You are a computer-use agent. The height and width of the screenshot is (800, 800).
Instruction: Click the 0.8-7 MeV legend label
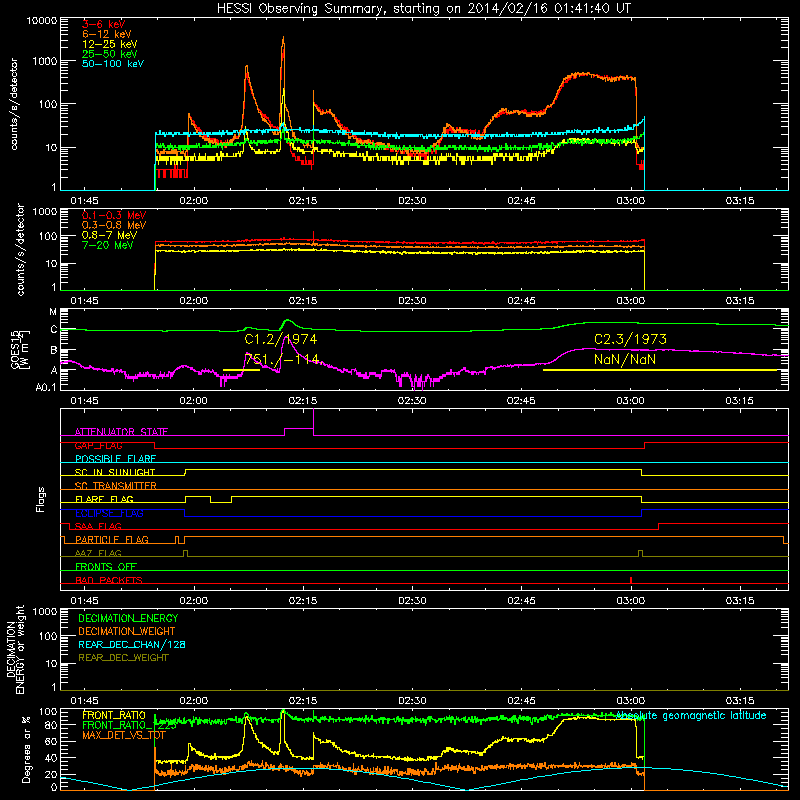[x=109, y=235]
